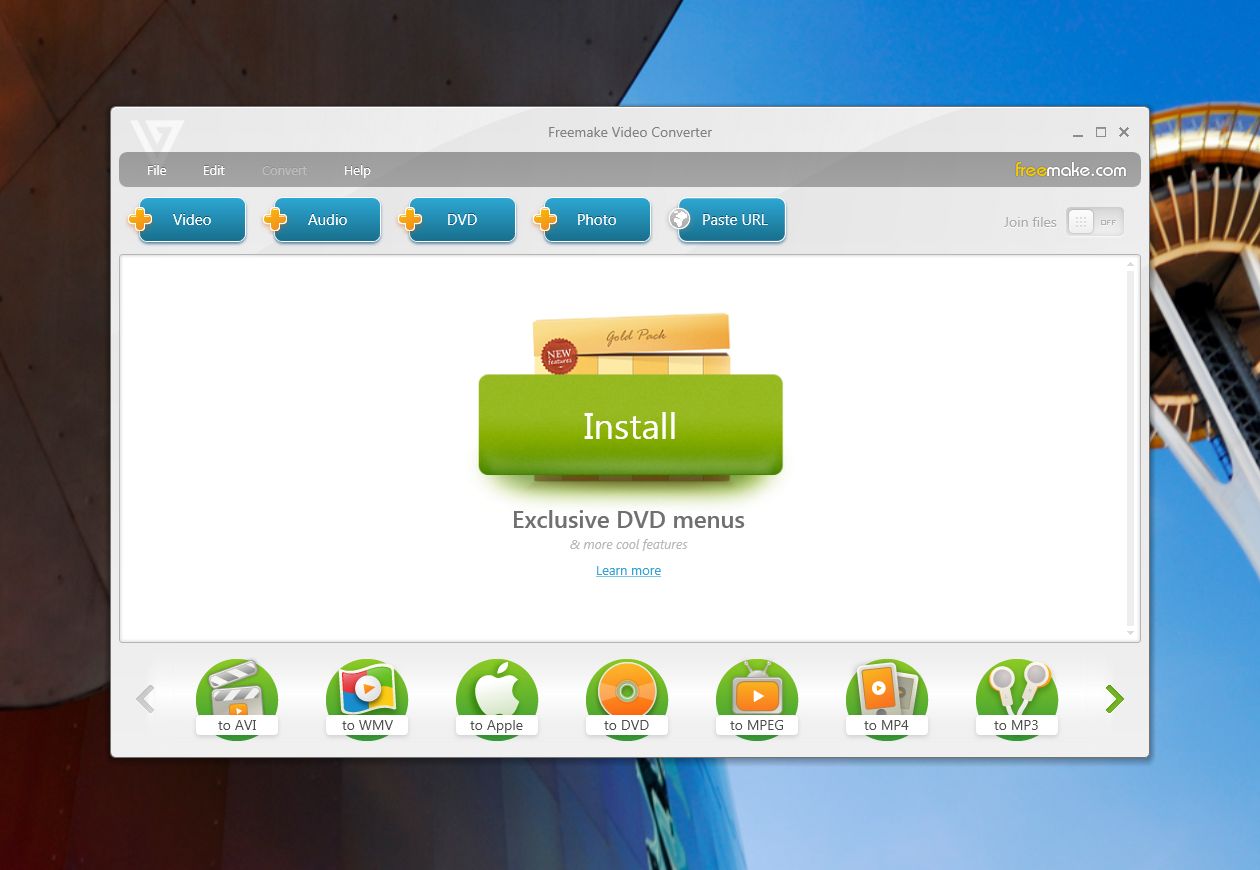Click the Exclusive DVD menus heading
Screen dimensions: 1260x870
coord(628,520)
